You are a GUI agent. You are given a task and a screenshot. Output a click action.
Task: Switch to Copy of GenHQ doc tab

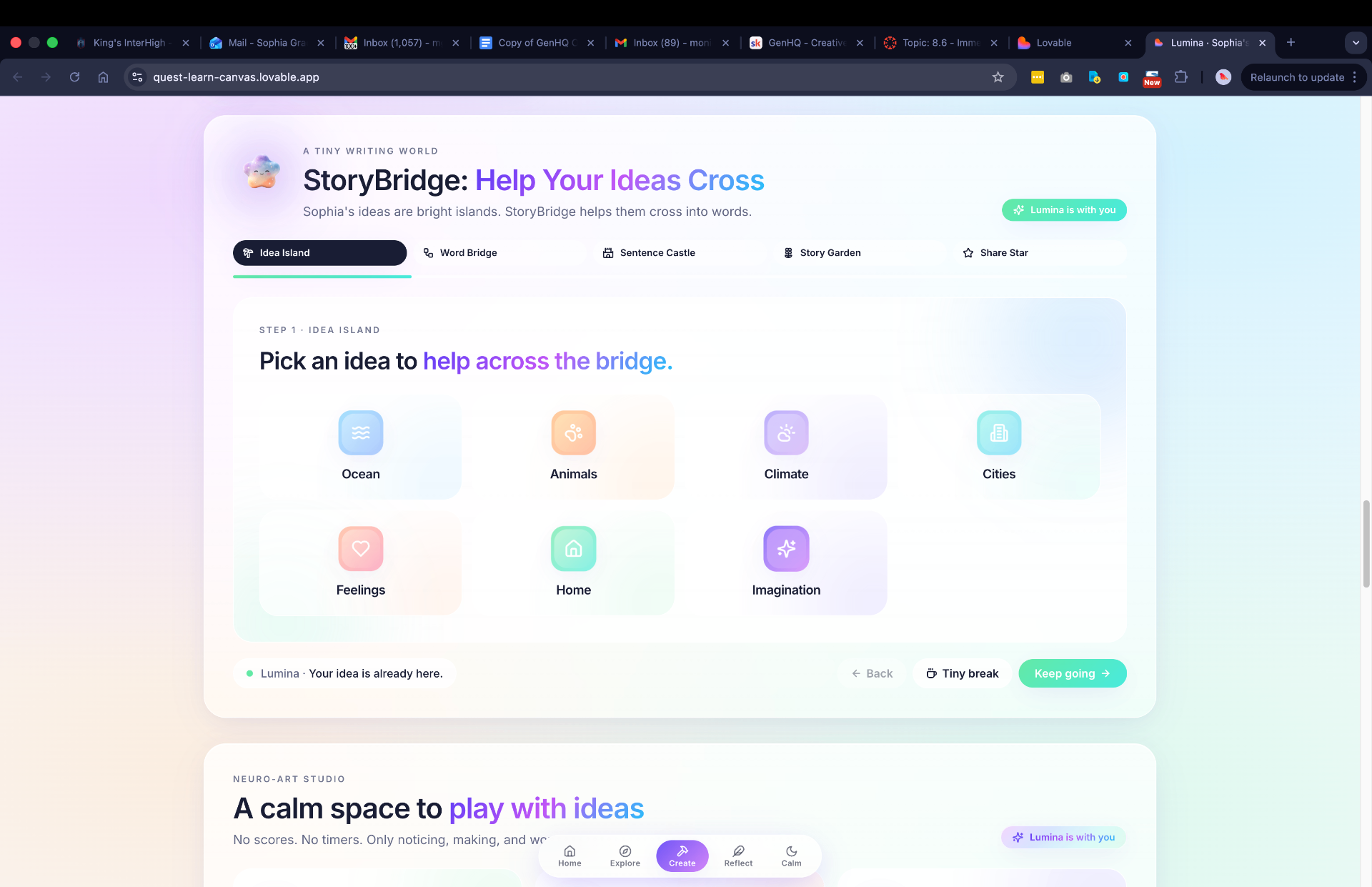(x=536, y=43)
